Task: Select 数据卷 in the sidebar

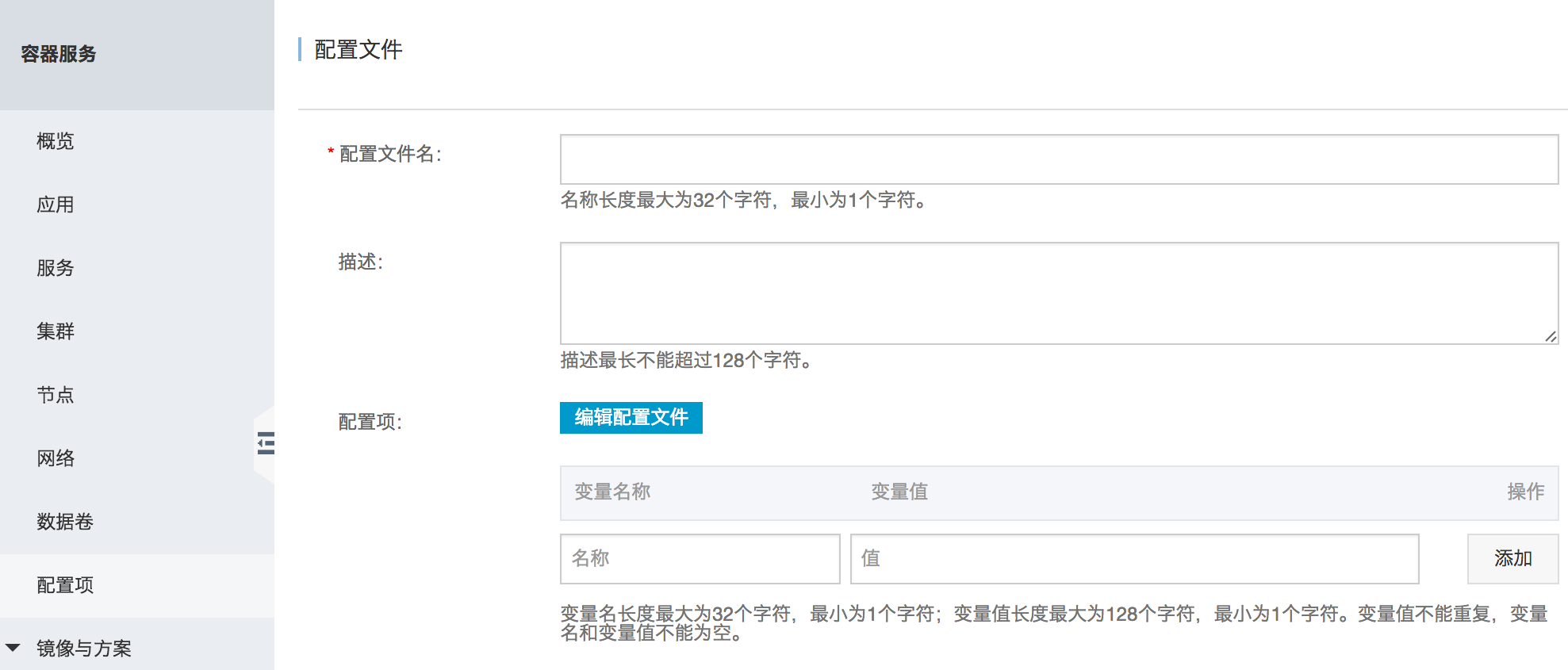Action: 65,522
